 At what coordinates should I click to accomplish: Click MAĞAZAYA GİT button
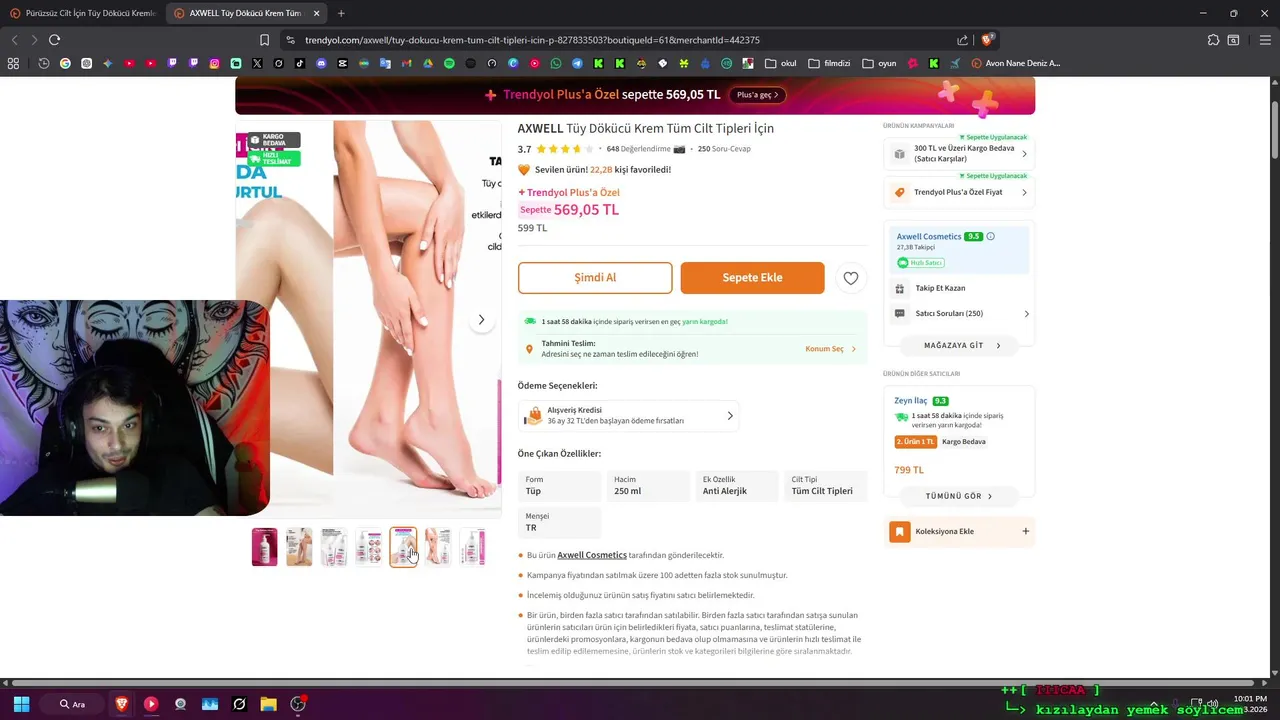coord(959,345)
